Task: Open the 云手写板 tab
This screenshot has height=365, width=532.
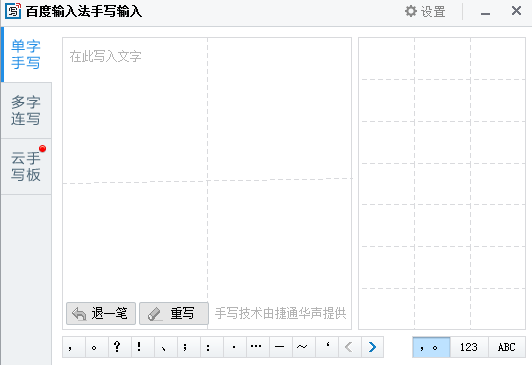Action: point(26,167)
